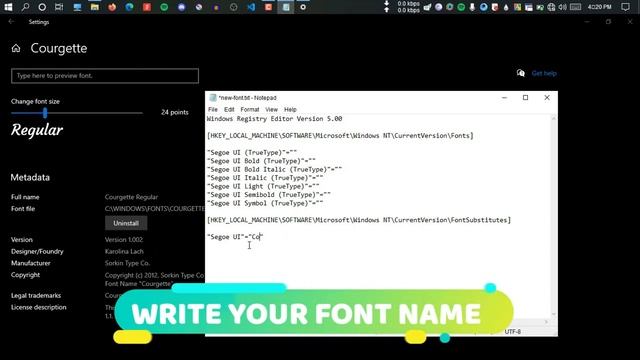Click the line "Segoe UI Symbol (TrueType)"
Image resolution: width=640 pixels, height=360 pixels.
(x=265, y=203)
